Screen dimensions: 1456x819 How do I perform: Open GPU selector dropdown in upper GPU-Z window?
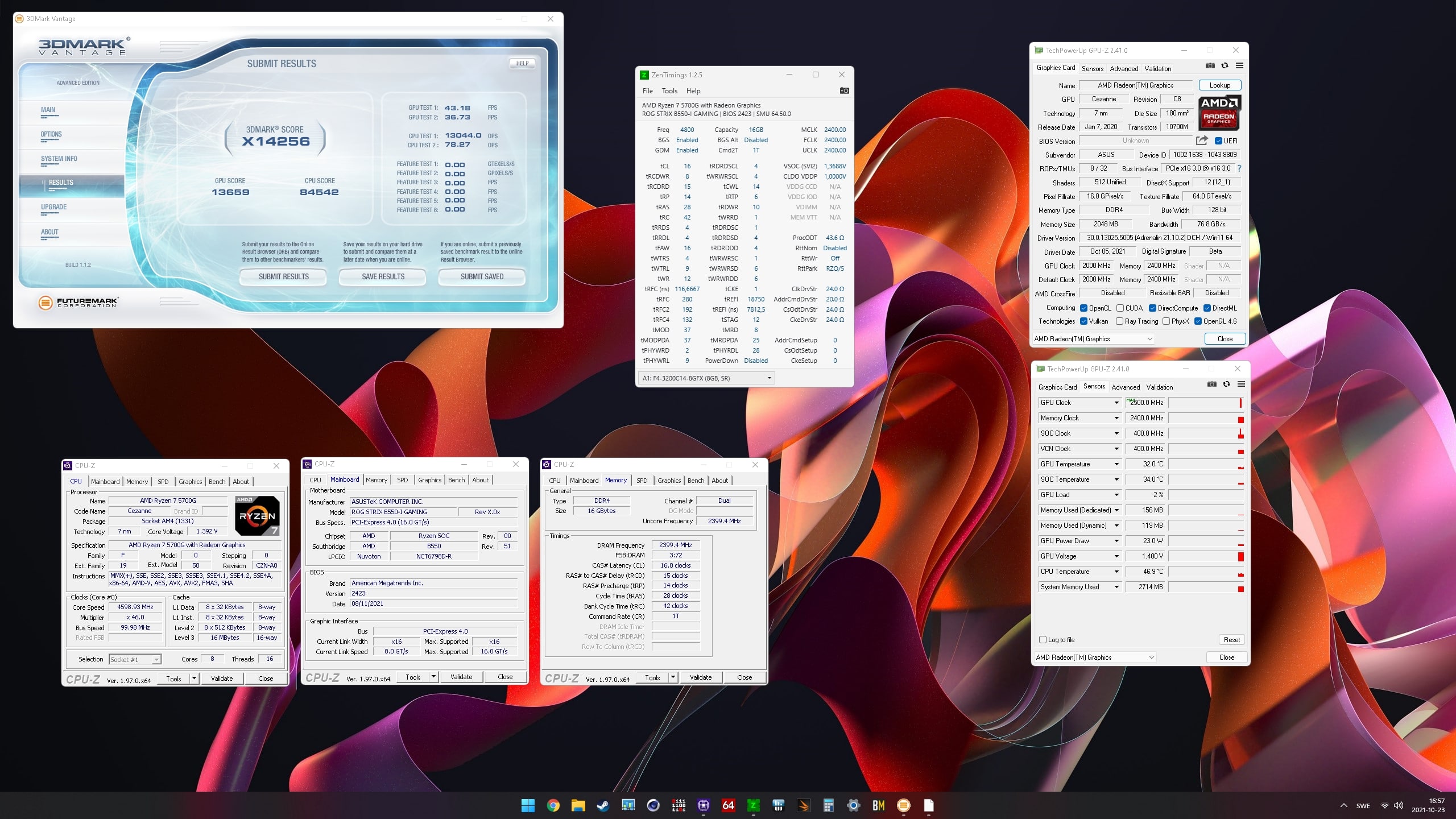(x=1093, y=339)
